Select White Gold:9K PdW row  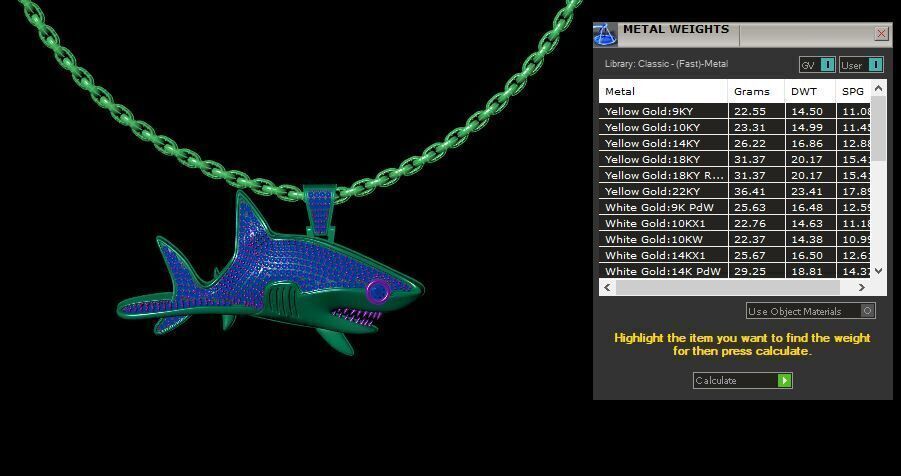click(735, 208)
